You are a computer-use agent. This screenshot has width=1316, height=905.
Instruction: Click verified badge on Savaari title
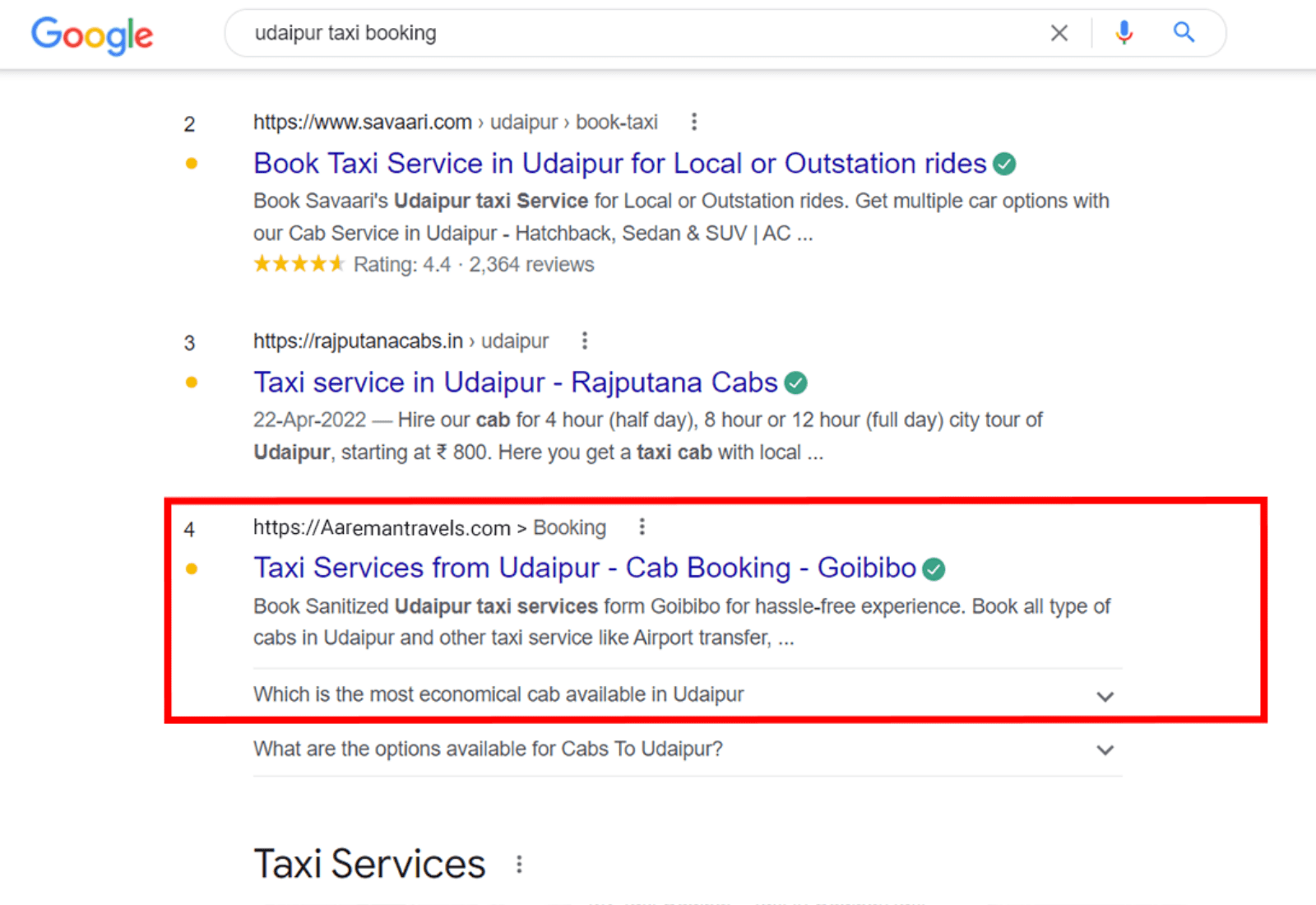tap(1004, 164)
